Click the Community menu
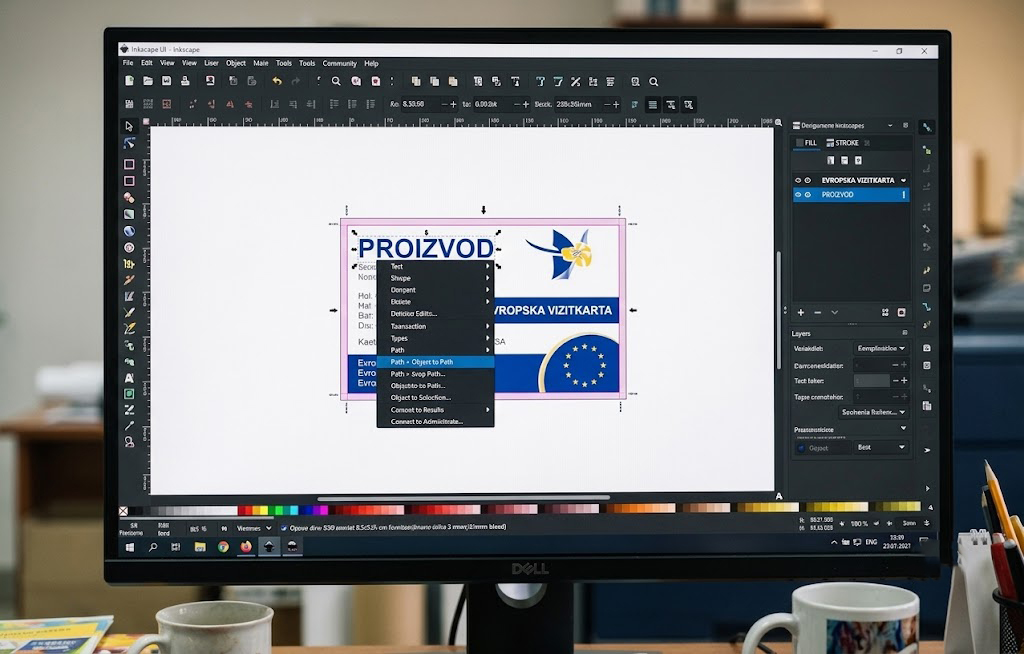The width and height of the screenshot is (1024, 654). tap(340, 63)
